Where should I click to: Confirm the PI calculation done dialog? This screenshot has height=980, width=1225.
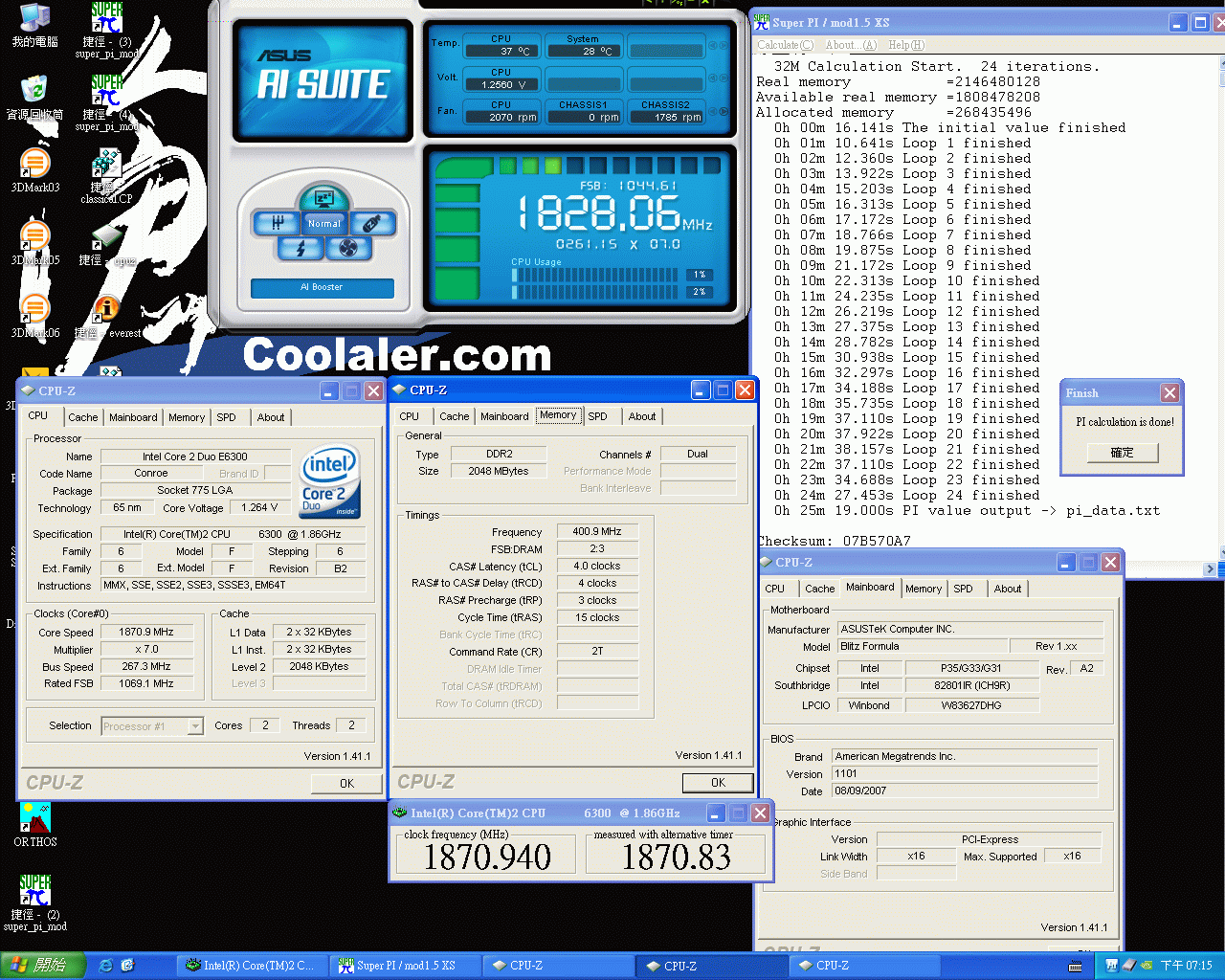pos(1123,453)
